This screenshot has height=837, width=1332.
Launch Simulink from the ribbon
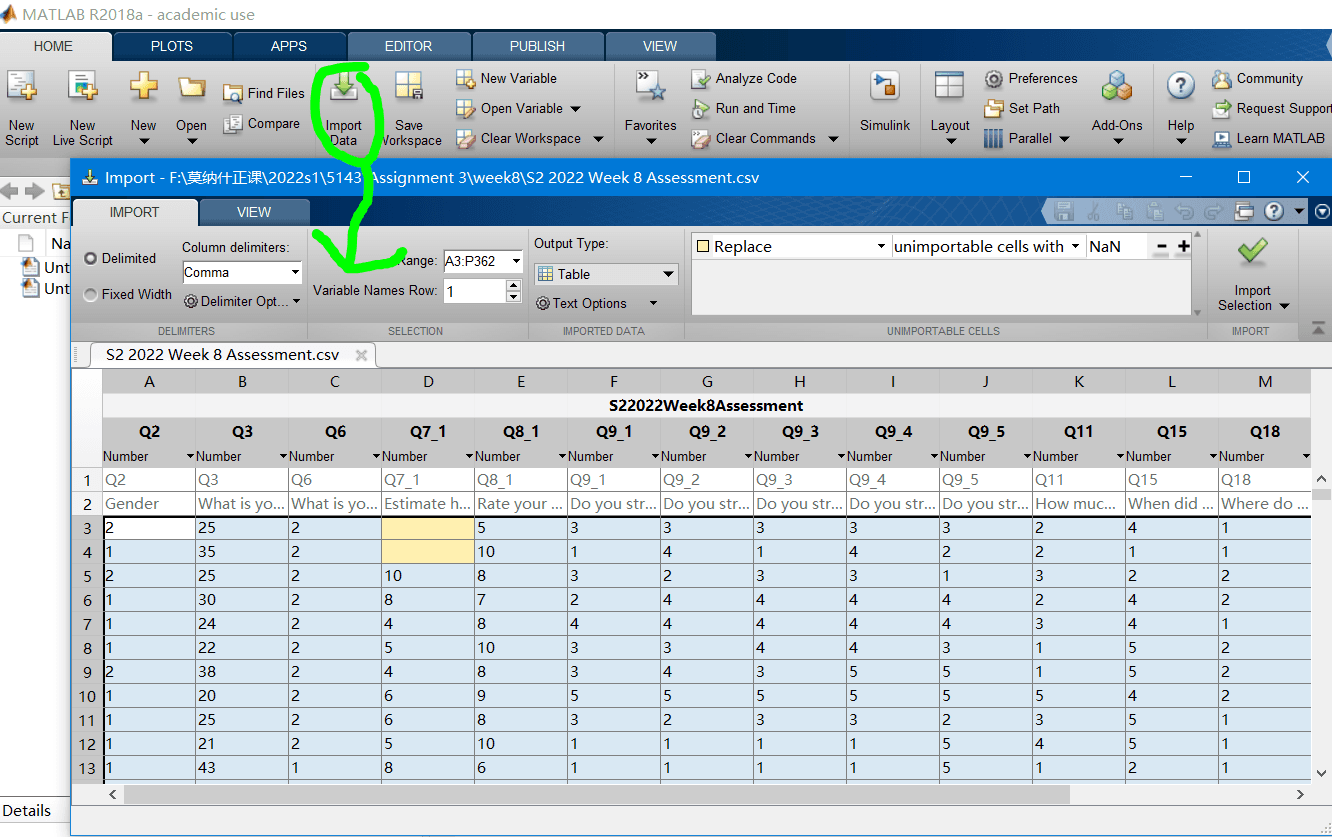point(885,102)
